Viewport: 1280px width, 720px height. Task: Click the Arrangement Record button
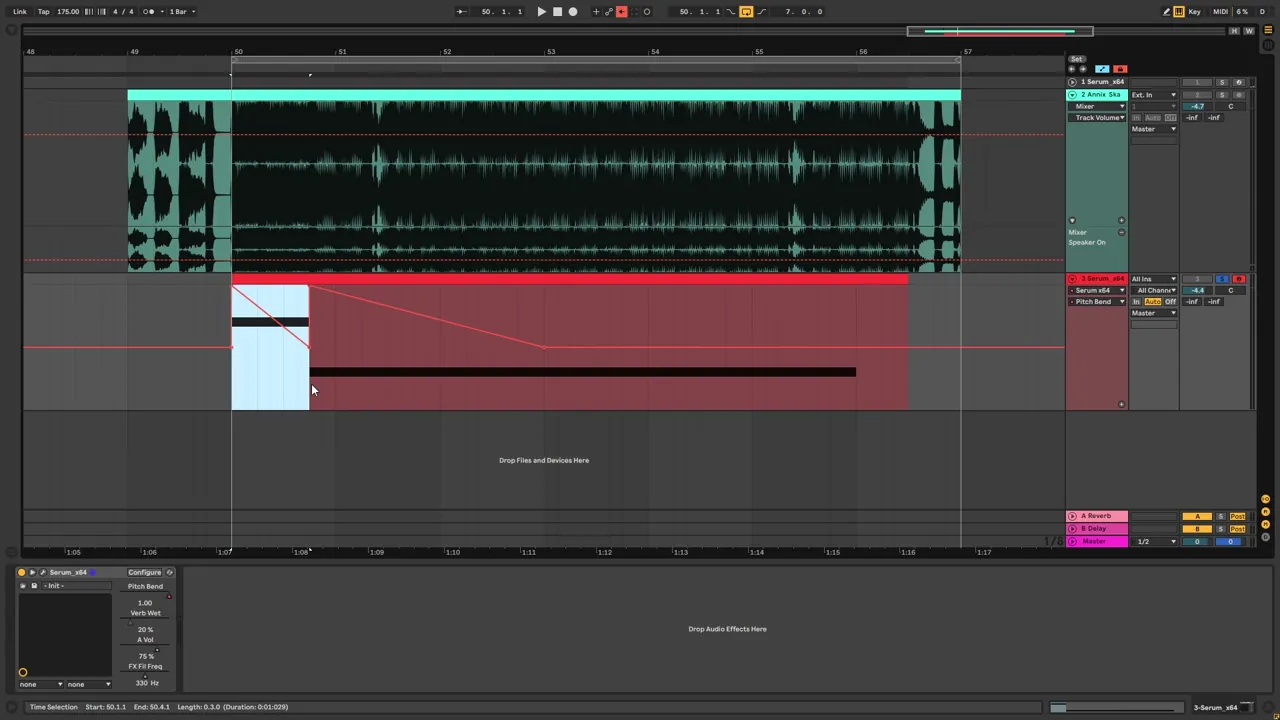click(573, 12)
